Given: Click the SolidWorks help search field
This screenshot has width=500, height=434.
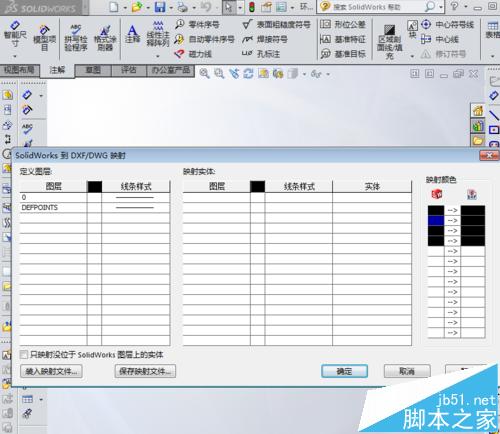Looking at the screenshot, I should pyautogui.click(x=377, y=7).
